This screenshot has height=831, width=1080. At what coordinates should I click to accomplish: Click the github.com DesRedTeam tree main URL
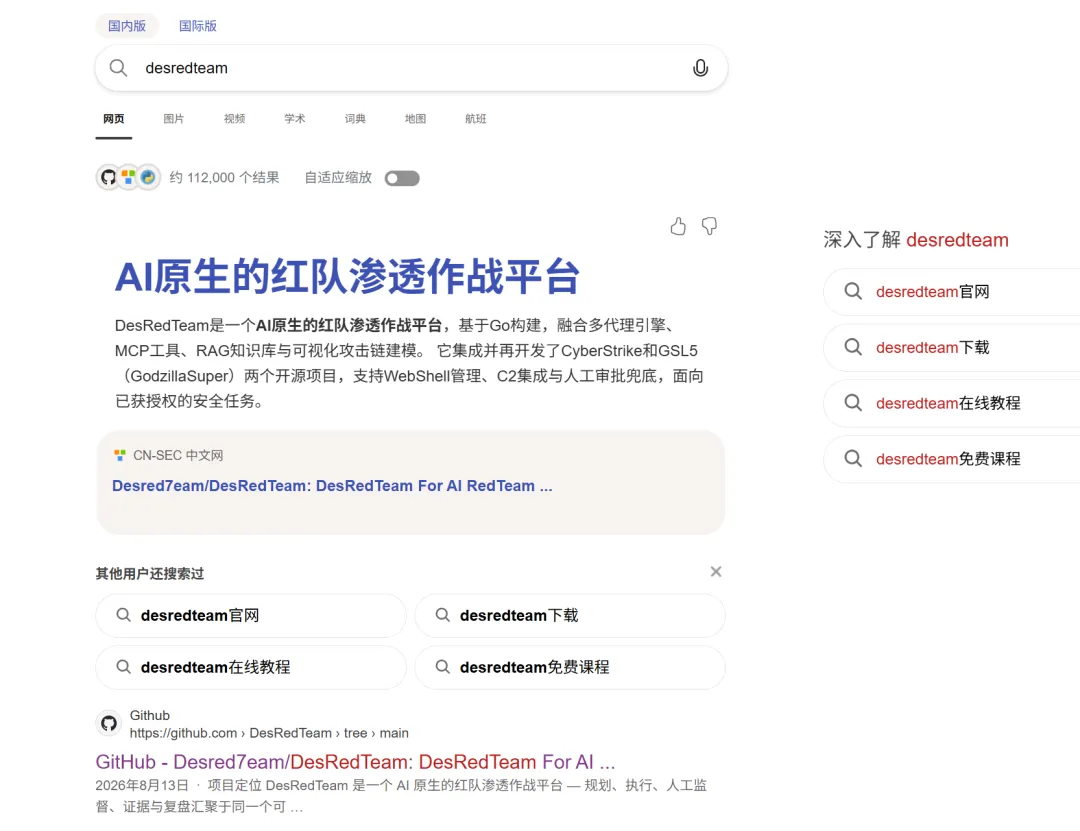269,733
